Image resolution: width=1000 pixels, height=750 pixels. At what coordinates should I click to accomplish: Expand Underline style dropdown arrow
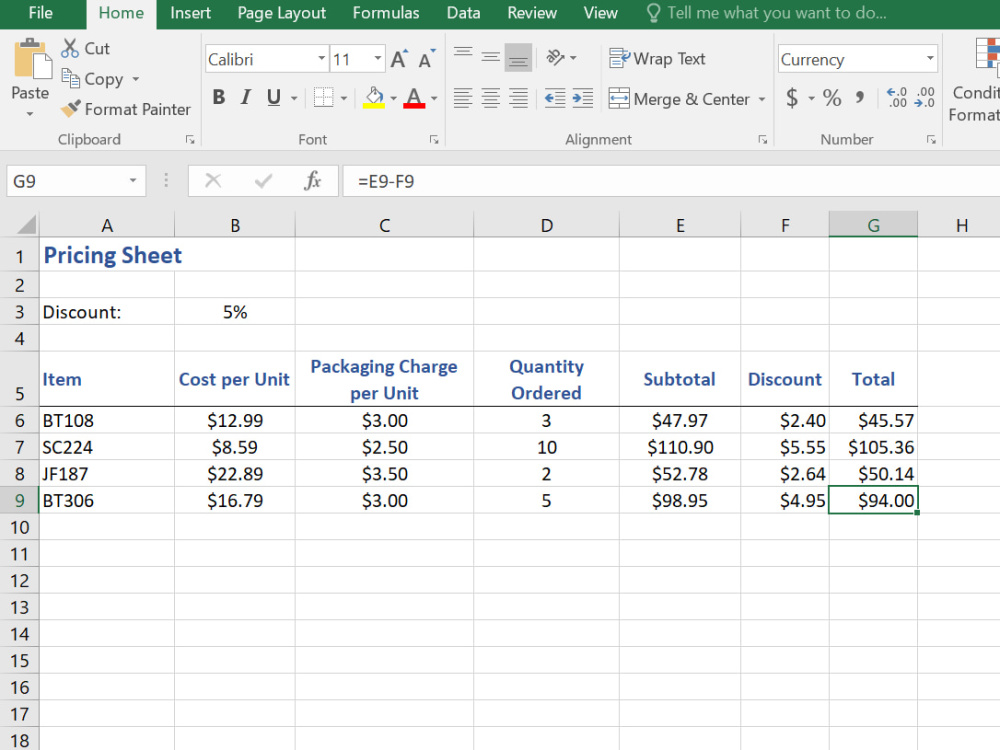[x=294, y=98]
